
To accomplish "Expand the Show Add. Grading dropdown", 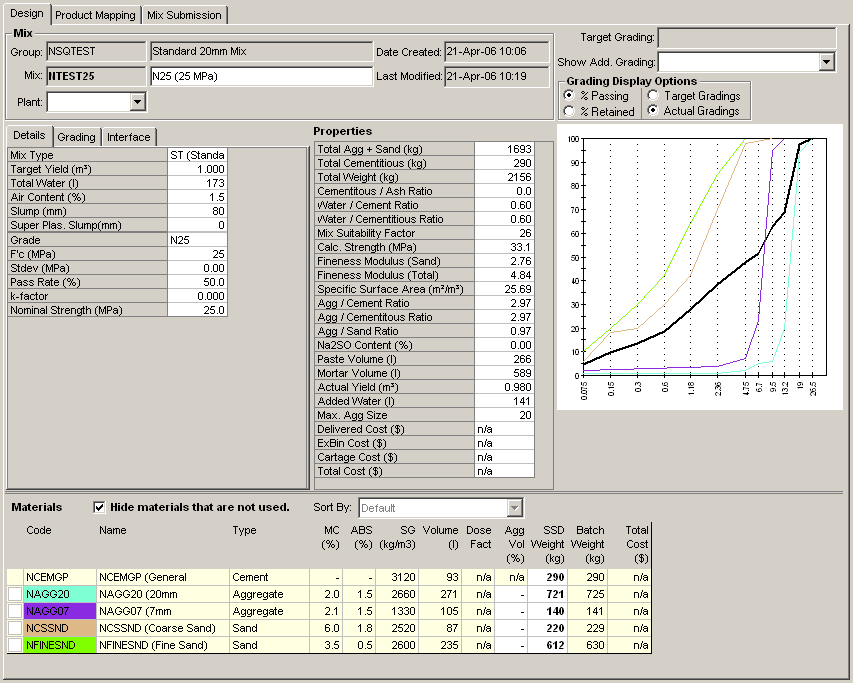I will [x=826, y=62].
